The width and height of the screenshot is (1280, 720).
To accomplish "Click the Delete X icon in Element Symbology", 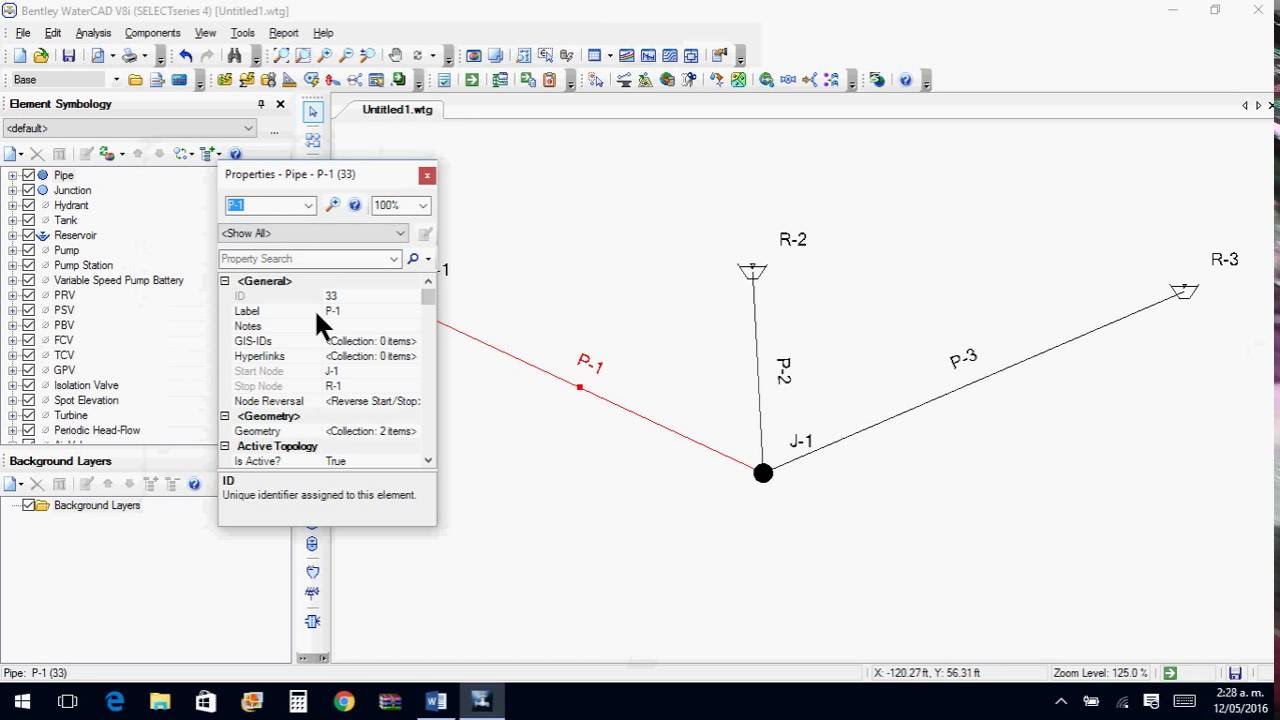I will [x=37, y=154].
